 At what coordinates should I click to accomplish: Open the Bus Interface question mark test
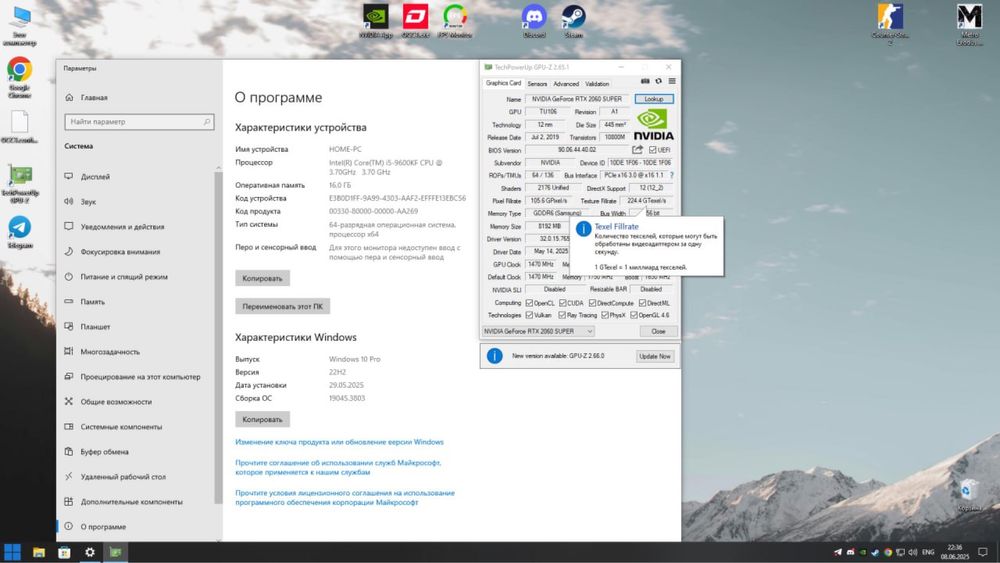point(672,175)
